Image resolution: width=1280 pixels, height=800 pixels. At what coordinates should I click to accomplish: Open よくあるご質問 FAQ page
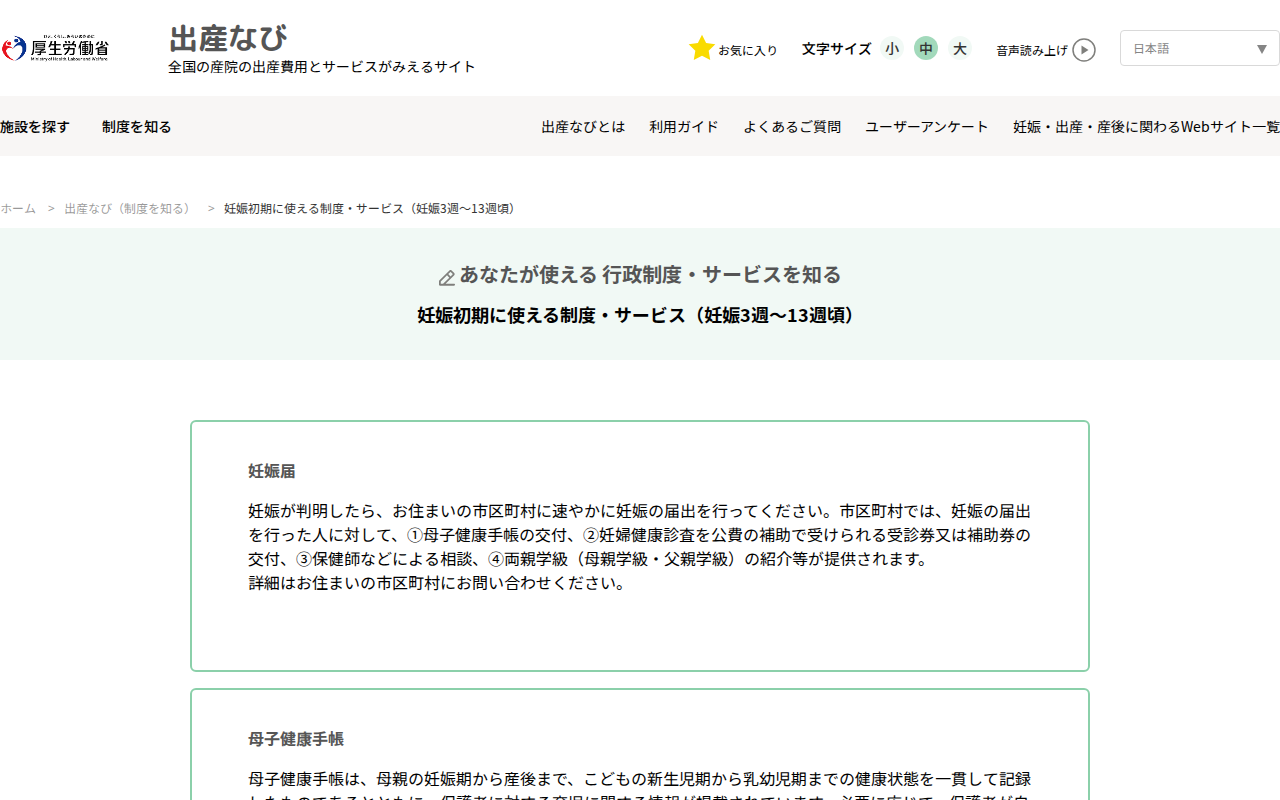[x=792, y=127]
